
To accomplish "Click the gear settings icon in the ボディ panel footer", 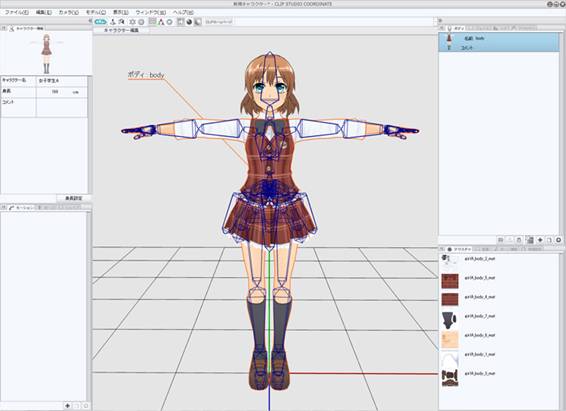I will tap(559, 240).
